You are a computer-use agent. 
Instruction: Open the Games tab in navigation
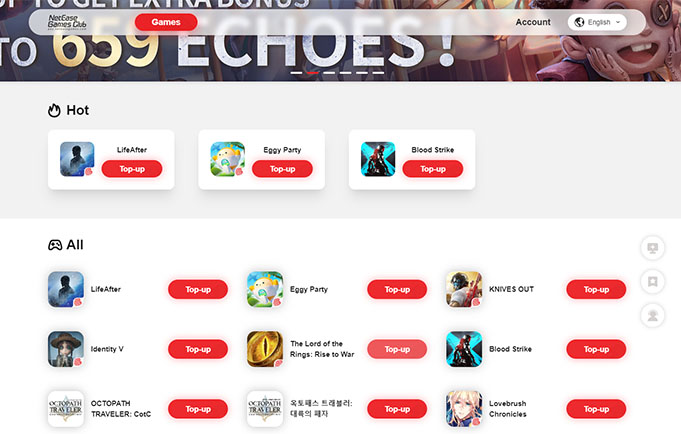(166, 22)
